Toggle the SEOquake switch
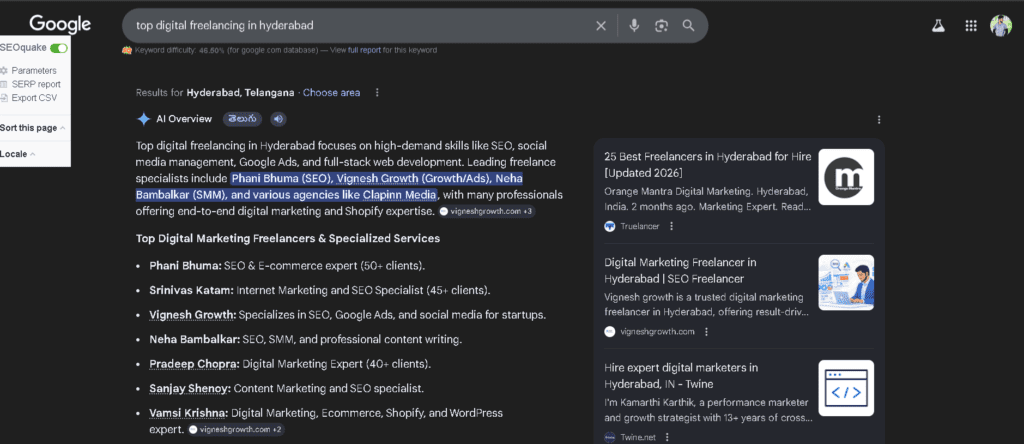 click(59, 48)
